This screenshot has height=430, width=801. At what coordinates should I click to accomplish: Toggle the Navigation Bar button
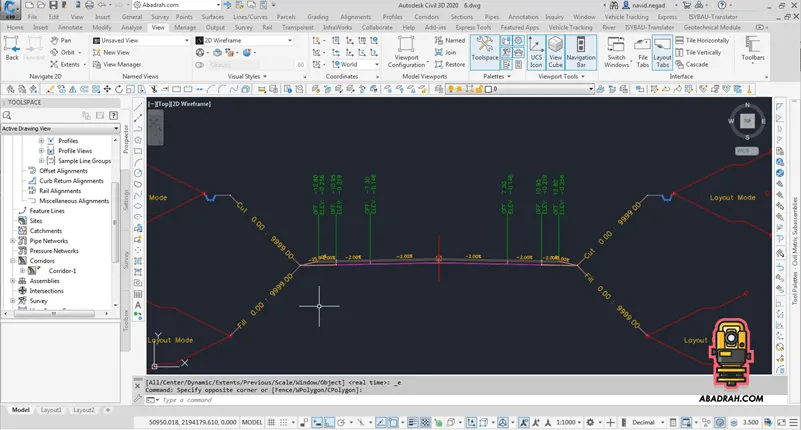tap(582, 51)
